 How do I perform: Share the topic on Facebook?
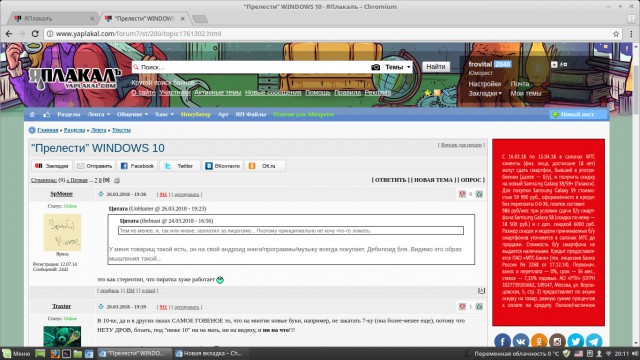pyautogui.click(x=138, y=166)
